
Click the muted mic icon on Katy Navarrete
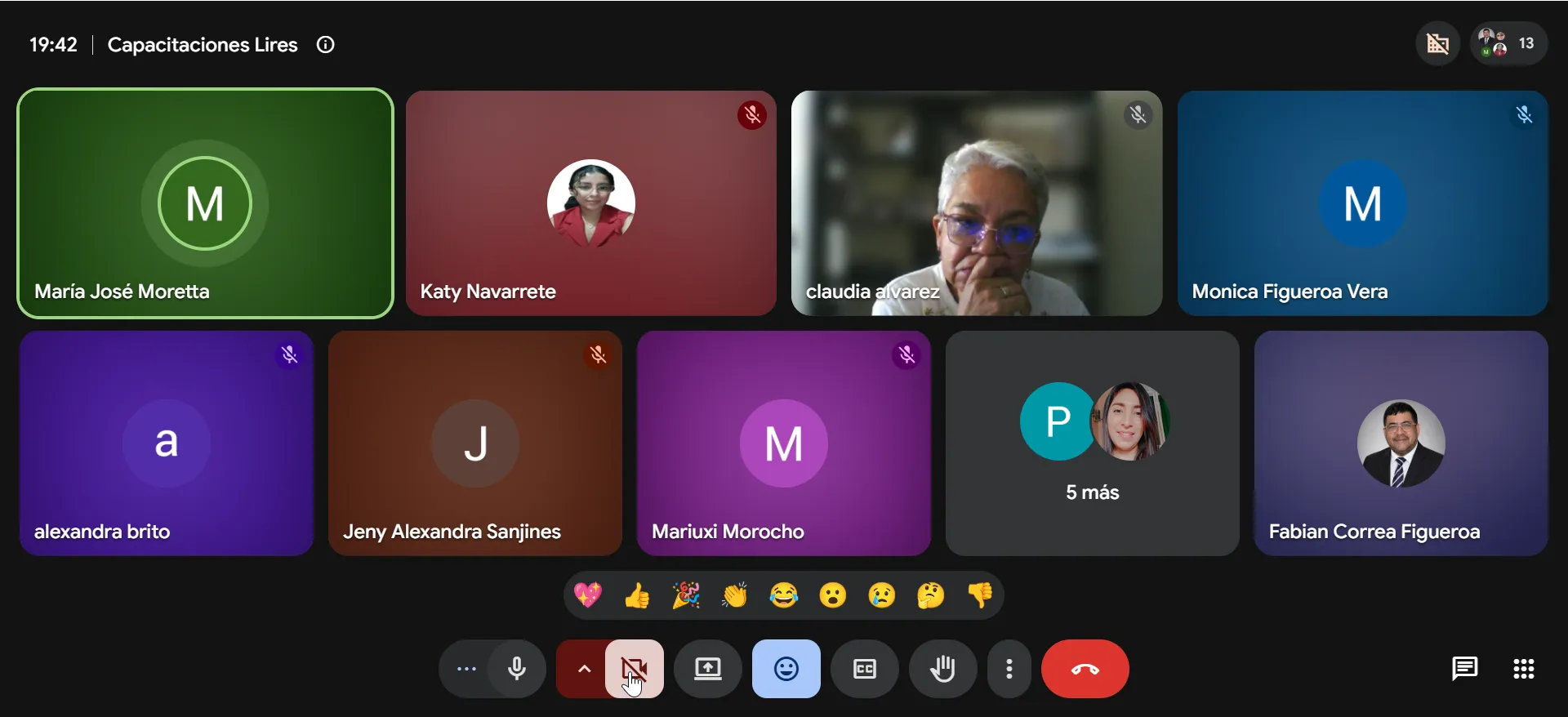point(752,115)
